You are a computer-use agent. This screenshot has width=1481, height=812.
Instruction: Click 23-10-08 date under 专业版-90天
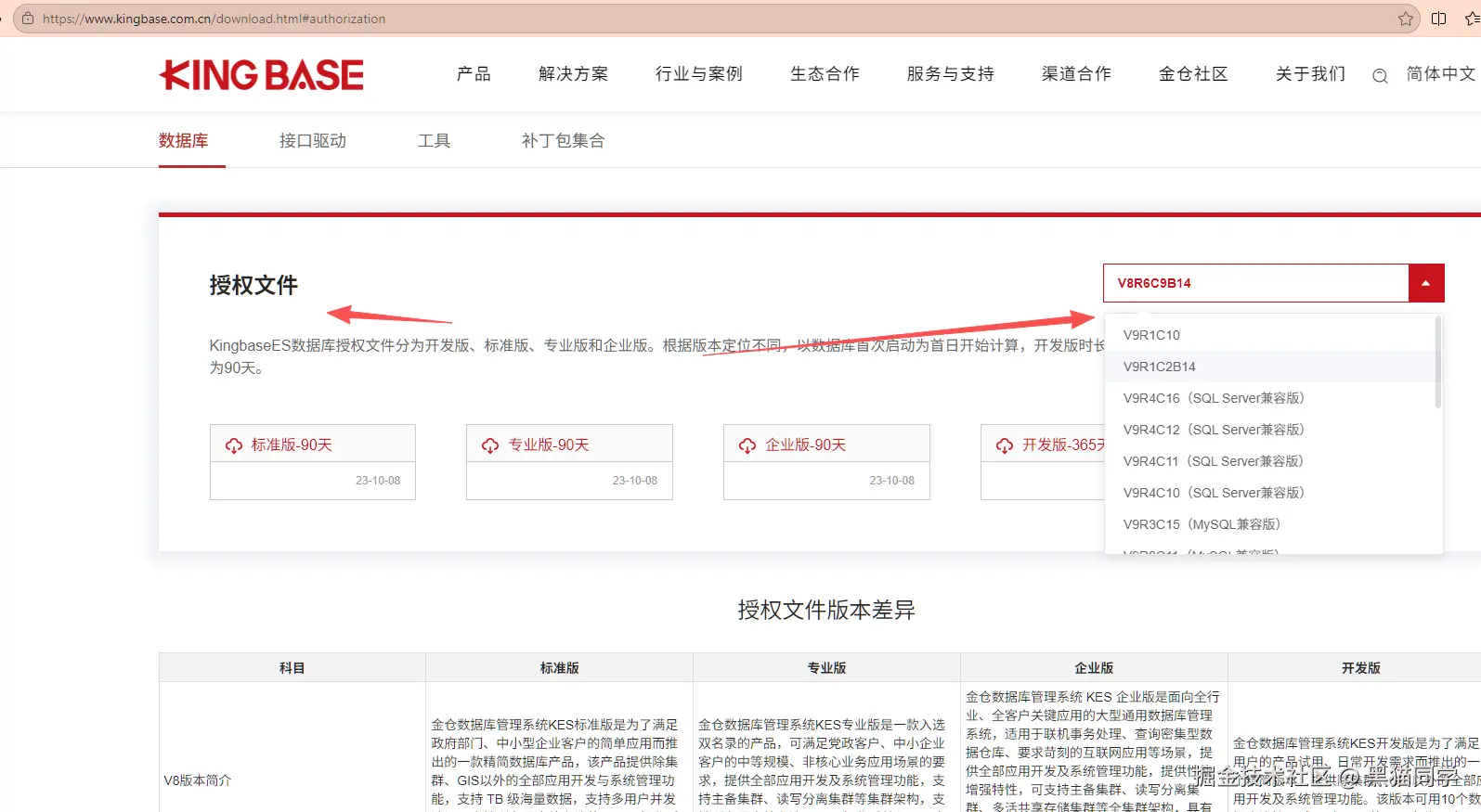(x=635, y=481)
